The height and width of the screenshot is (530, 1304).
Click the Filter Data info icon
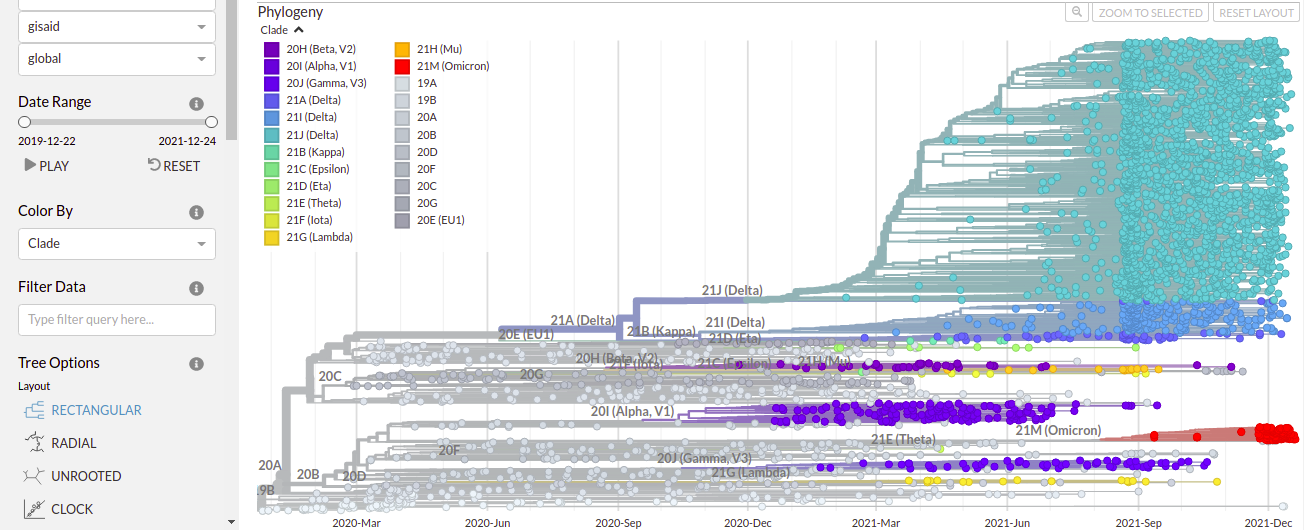[x=197, y=288]
